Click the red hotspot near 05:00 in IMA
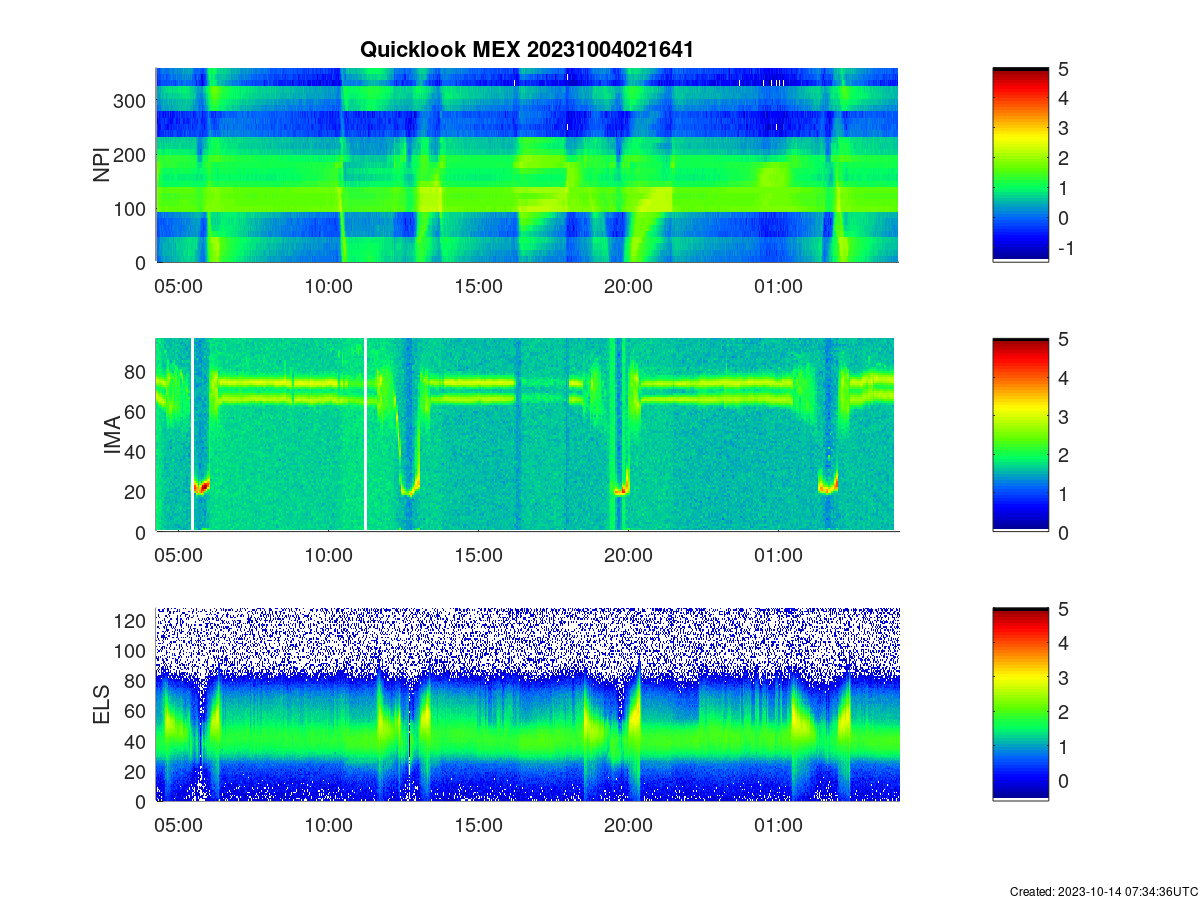Viewport: 1200px width, 900px height. coord(201,487)
